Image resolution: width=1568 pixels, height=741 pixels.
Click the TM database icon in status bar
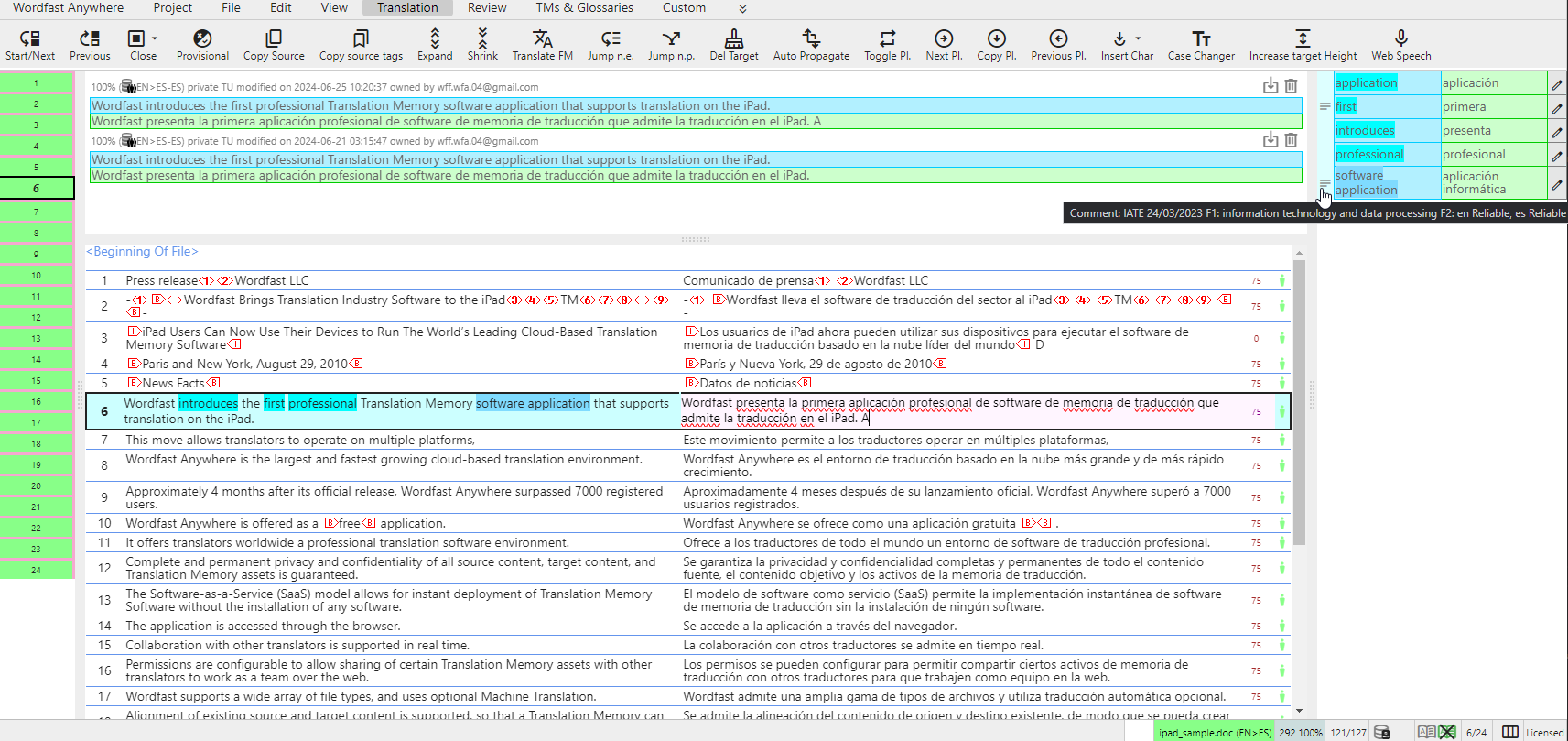(x=1382, y=732)
